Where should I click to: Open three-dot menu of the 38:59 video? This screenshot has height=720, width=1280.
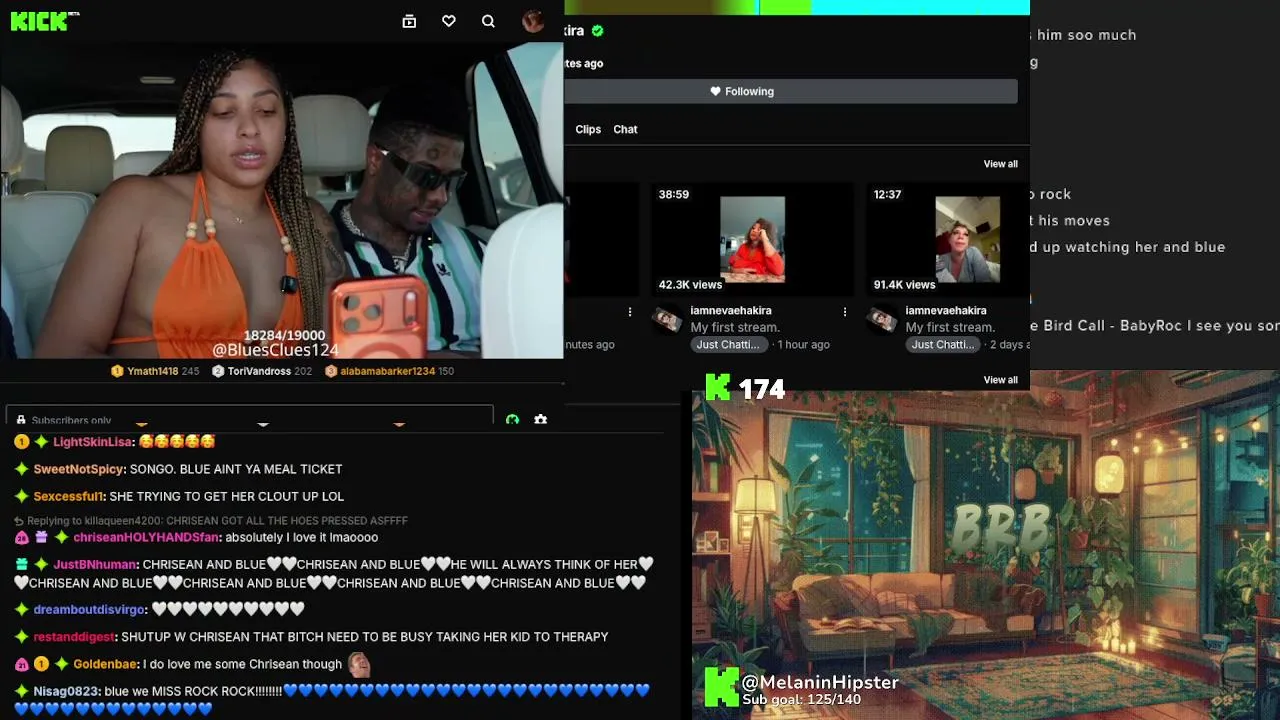pyautogui.click(x=845, y=312)
